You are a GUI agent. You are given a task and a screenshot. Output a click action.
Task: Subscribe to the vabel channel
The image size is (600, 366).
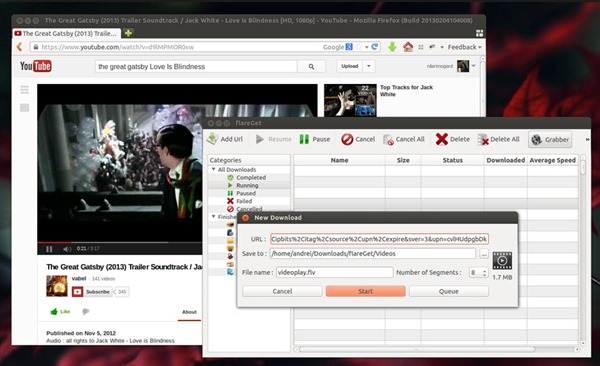click(92, 292)
